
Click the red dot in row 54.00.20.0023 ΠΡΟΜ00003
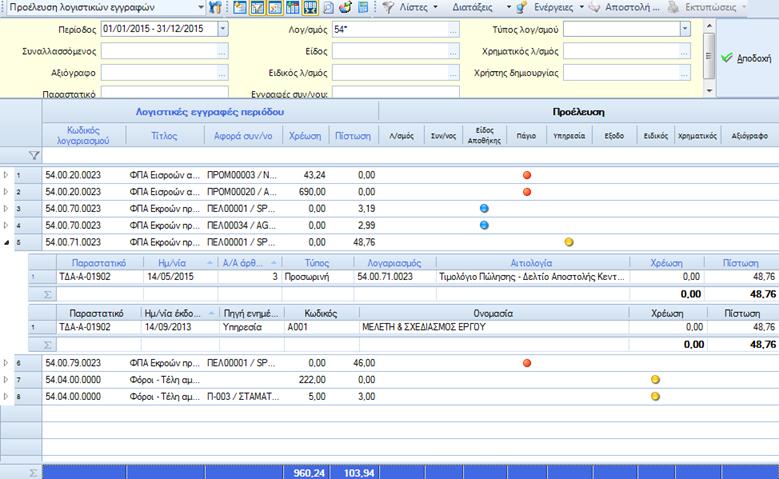coord(527,175)
